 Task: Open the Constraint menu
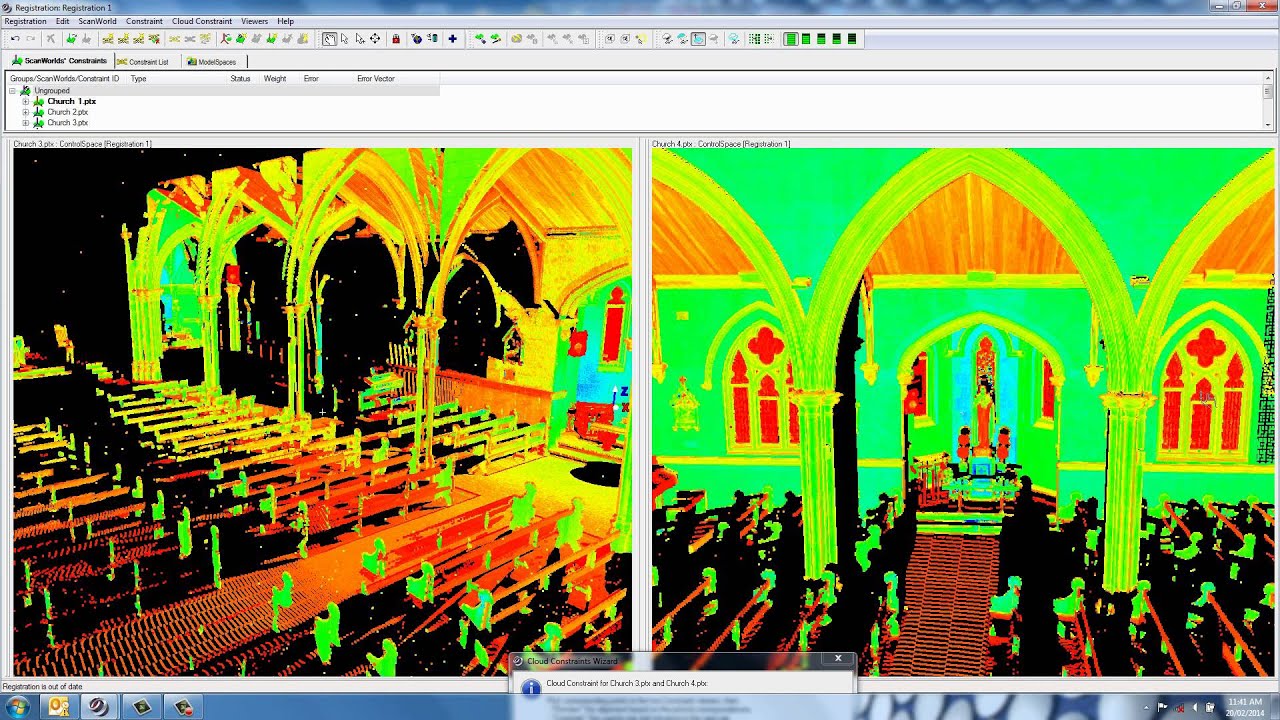[x=144, y=21]
